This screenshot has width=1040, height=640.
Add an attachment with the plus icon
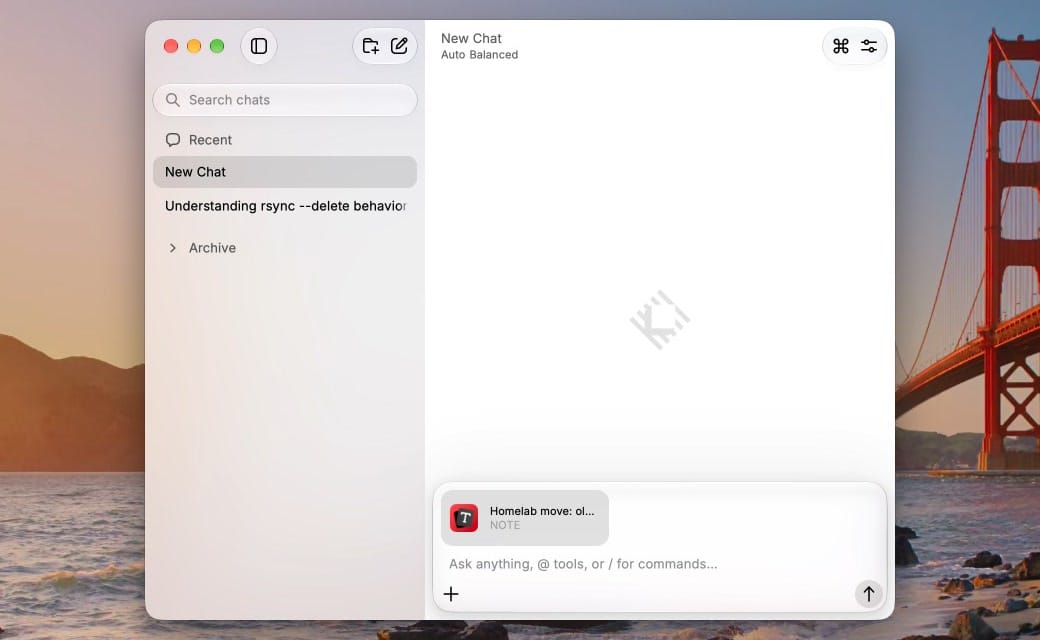tap(451, 594)
